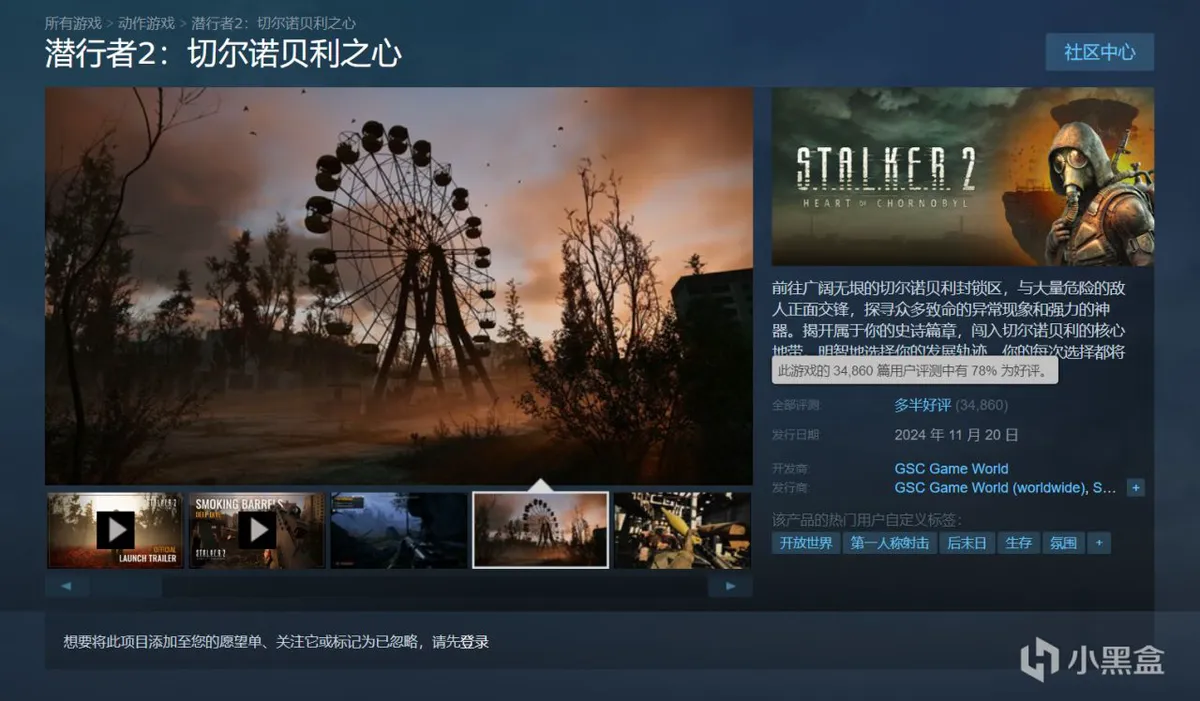This screenshot has height=701, width=1200.
Task: Select the rifle scope screenshot thumbnail
Action: (x=399, y=530)
